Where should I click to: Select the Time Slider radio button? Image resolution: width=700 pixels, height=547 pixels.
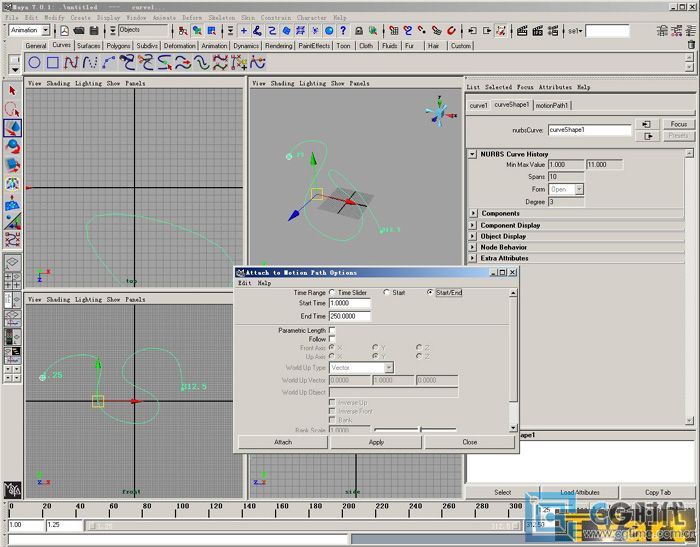332,292
